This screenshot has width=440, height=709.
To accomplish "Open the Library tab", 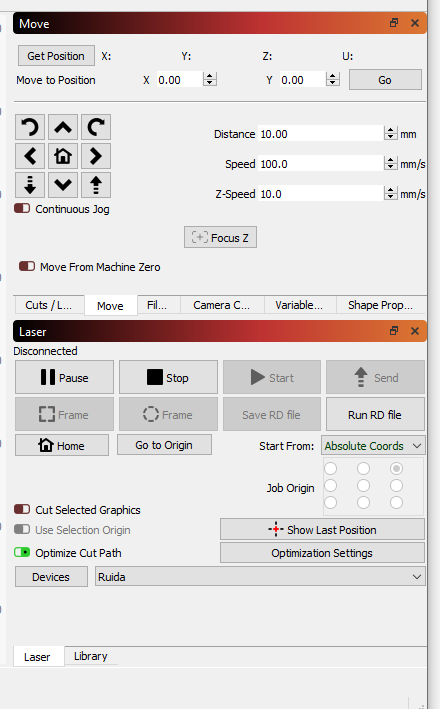I will [90, 656].
